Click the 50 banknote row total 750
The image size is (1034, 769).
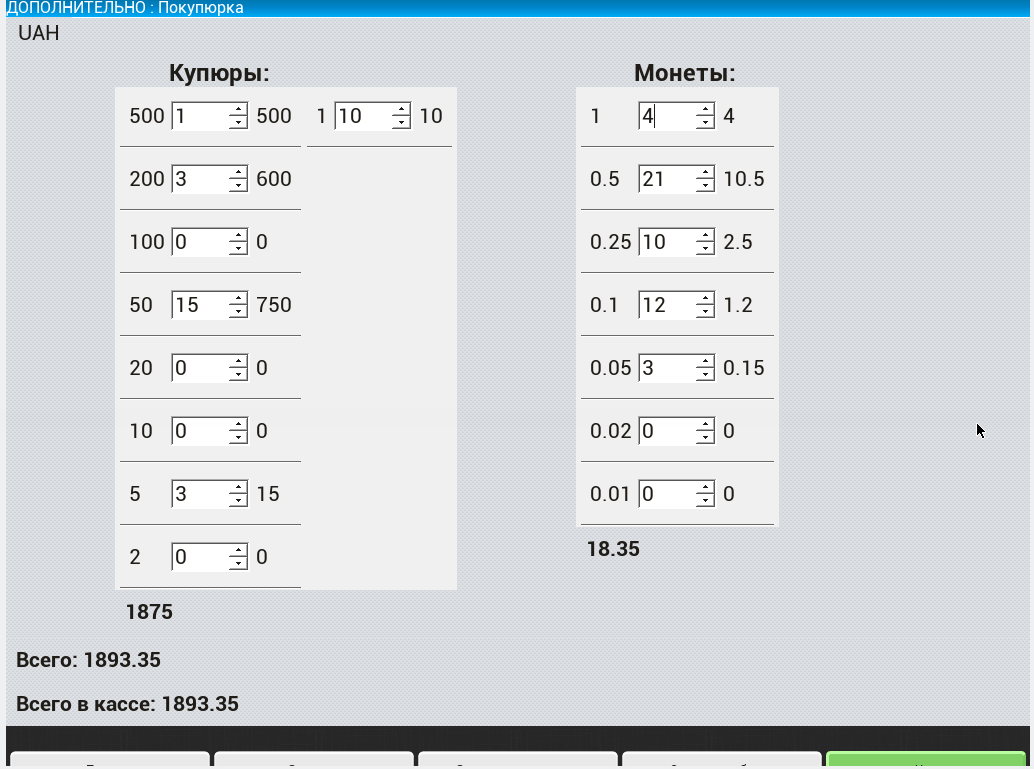point(274,305)
